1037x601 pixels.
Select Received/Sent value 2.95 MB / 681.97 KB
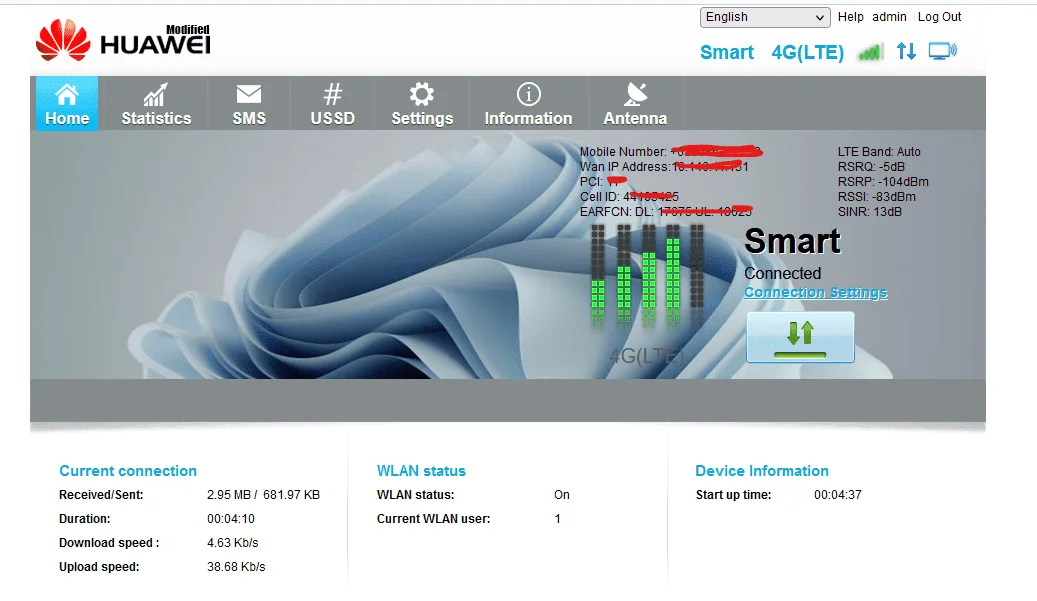263,495
